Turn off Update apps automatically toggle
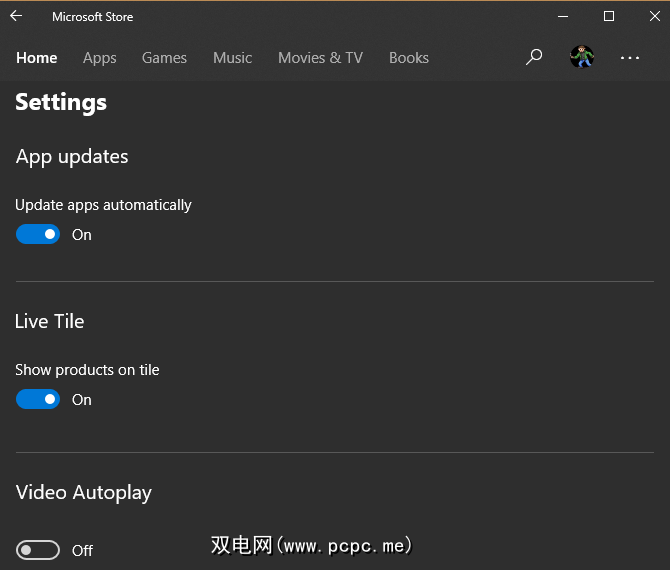Screen dimensions: 670x570 (38, 235)
